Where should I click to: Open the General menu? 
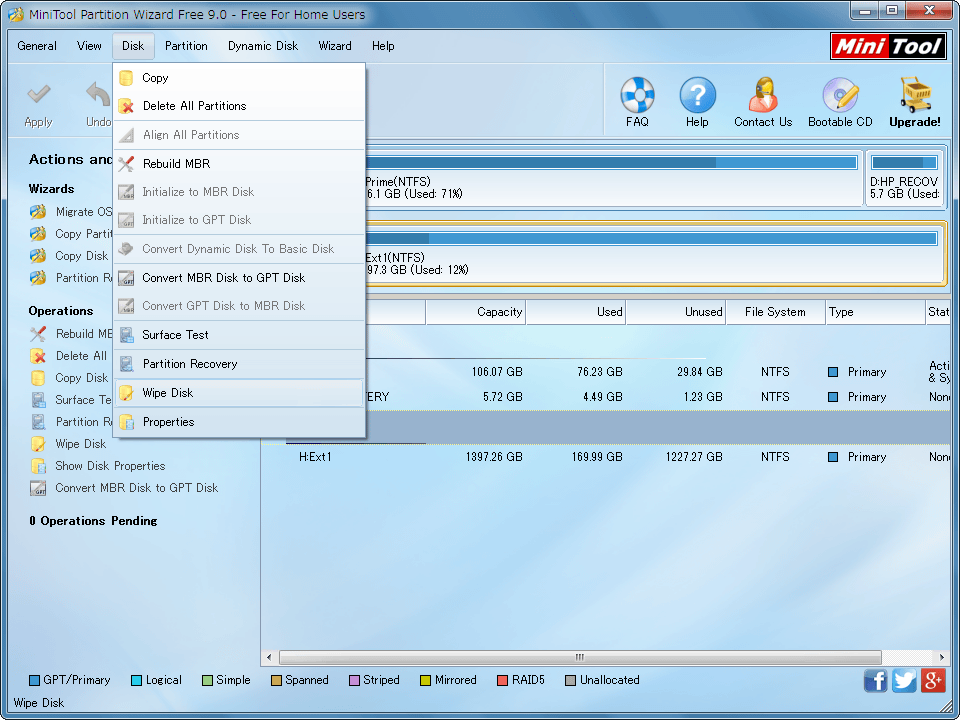click(37, 46)
